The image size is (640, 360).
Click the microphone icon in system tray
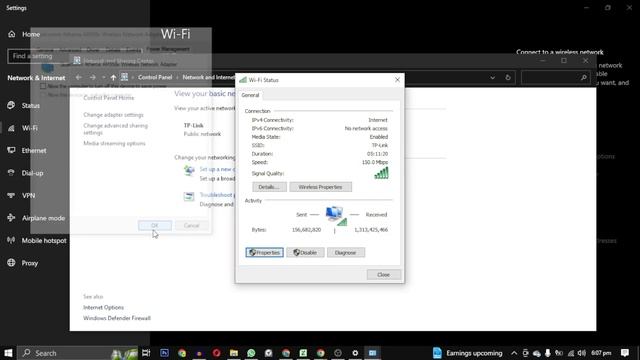tap(548, 353)
